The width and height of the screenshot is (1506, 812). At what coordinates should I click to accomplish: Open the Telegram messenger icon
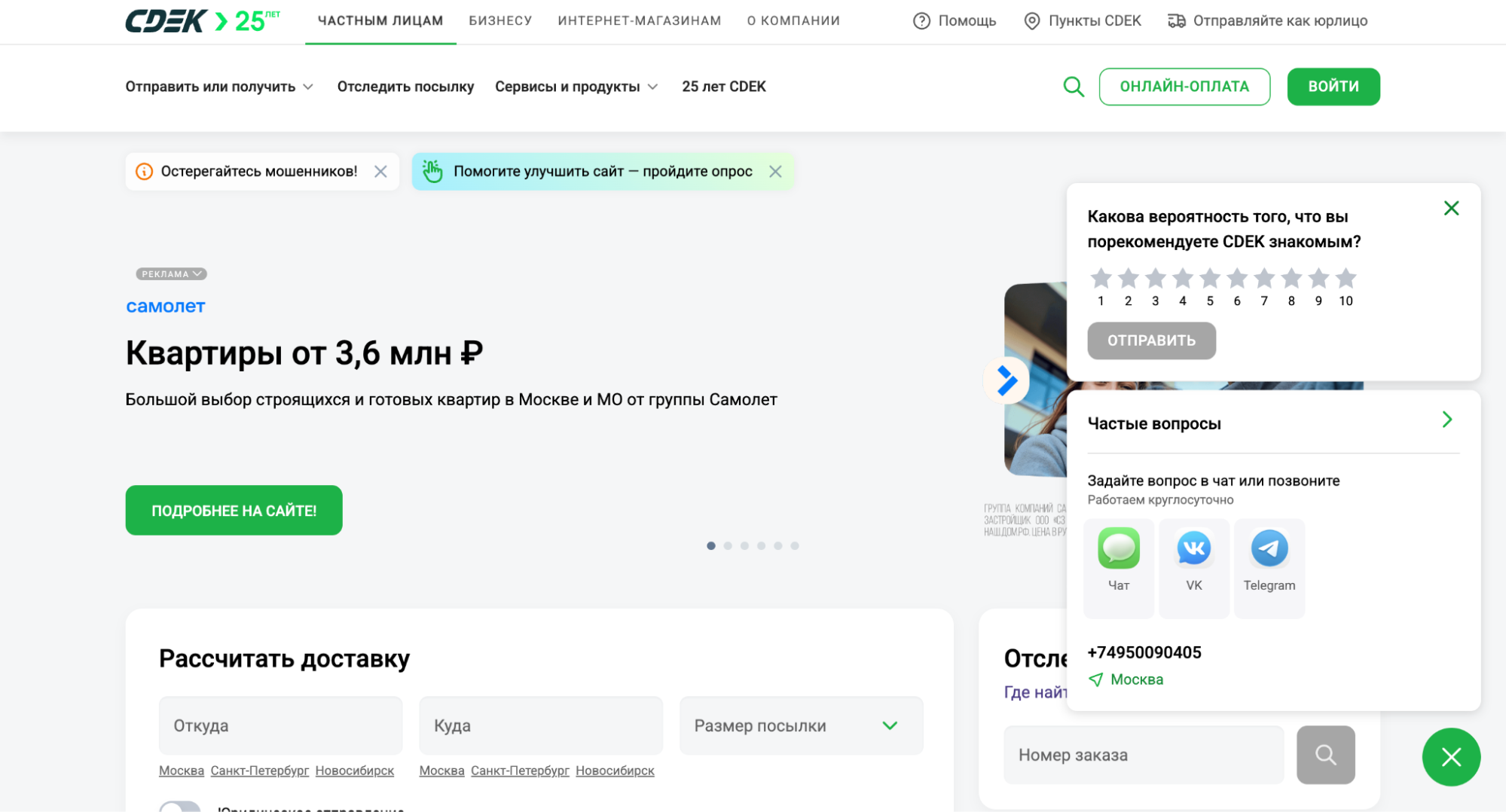point(1269,548)
